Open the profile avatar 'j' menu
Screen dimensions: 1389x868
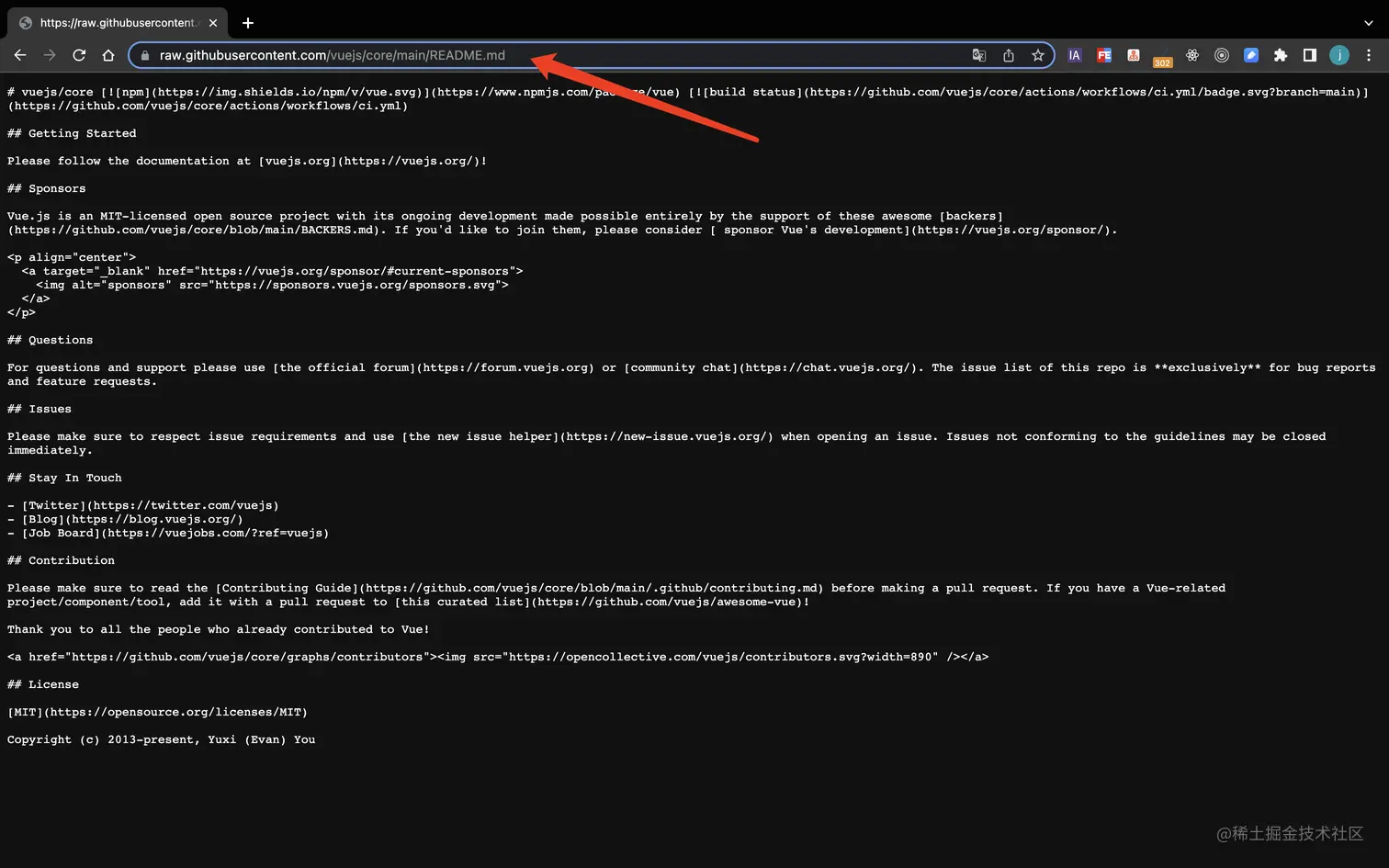point(1339,55)
